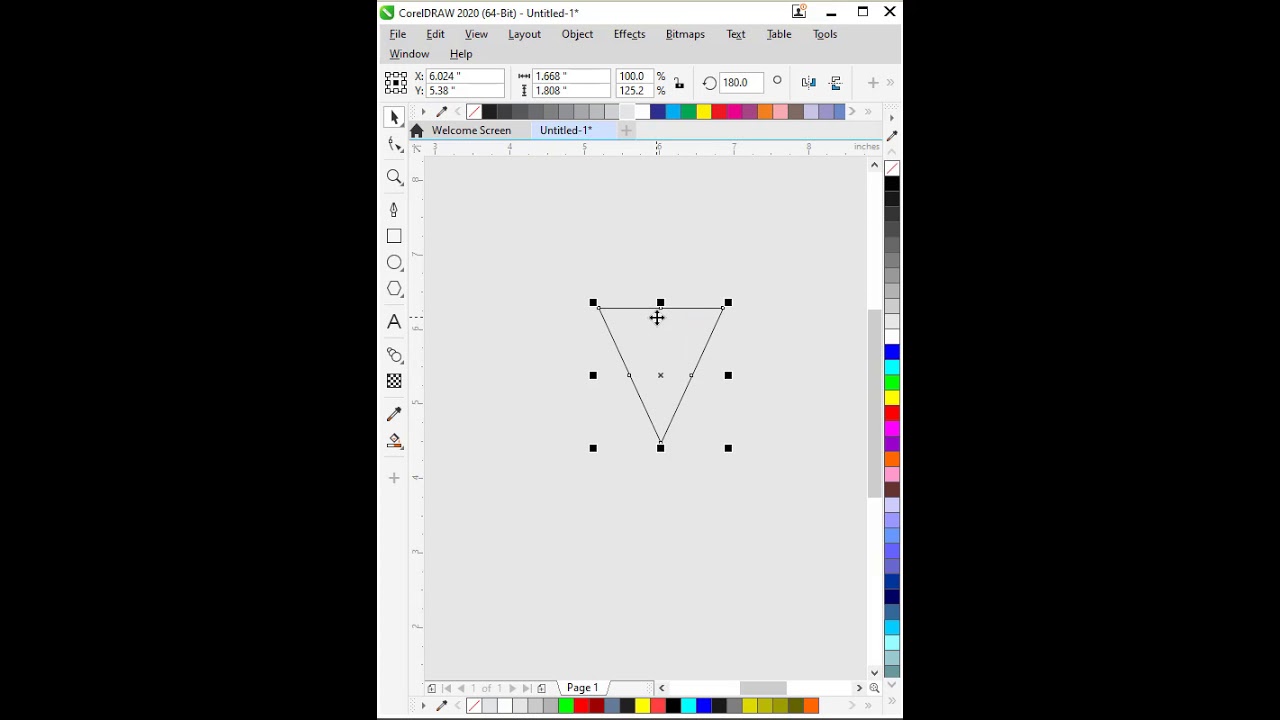
Task: Add new document with plus tab
Action: [626, 131]
